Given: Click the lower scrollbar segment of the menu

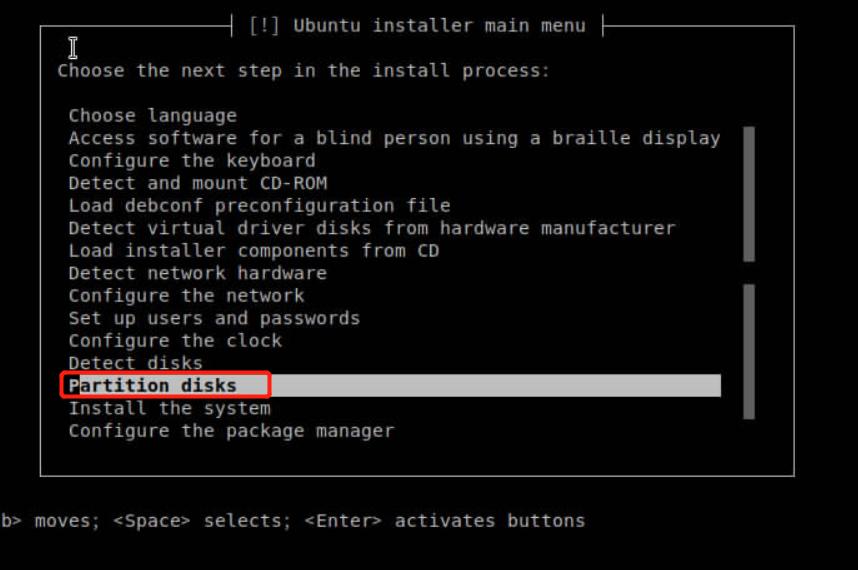Looking at the screenshot, I should point(749,352).
